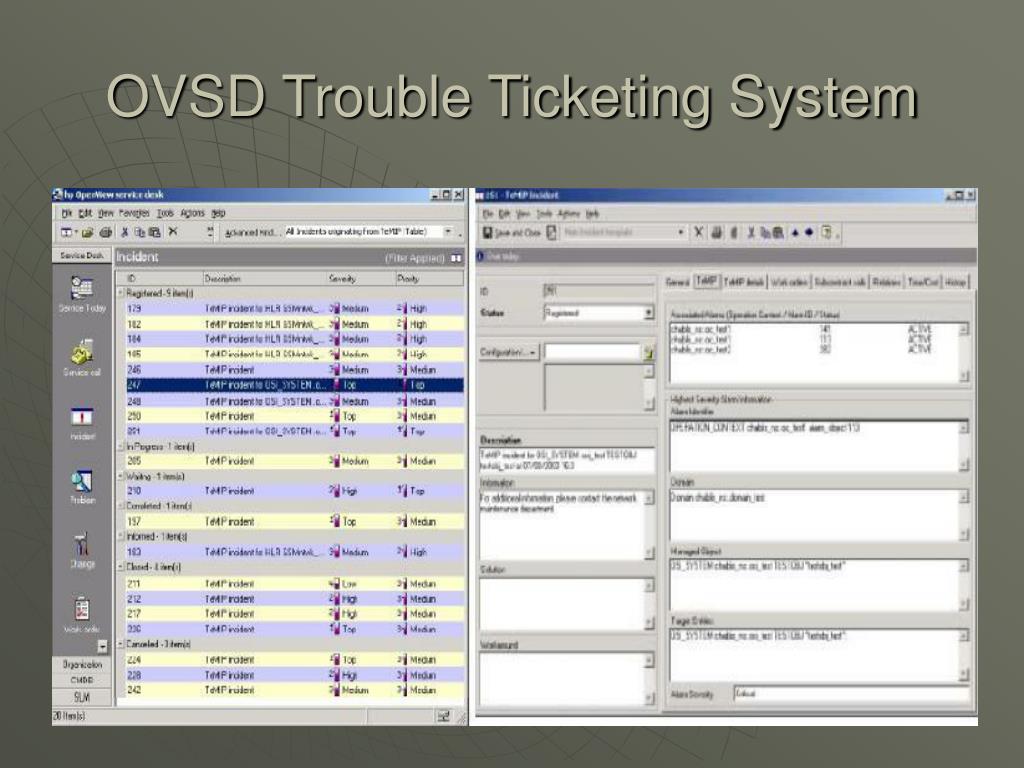The image size is (1024, 768).
Task: Click the lookup icon next to Configuration field
Action: click(648, 353)
